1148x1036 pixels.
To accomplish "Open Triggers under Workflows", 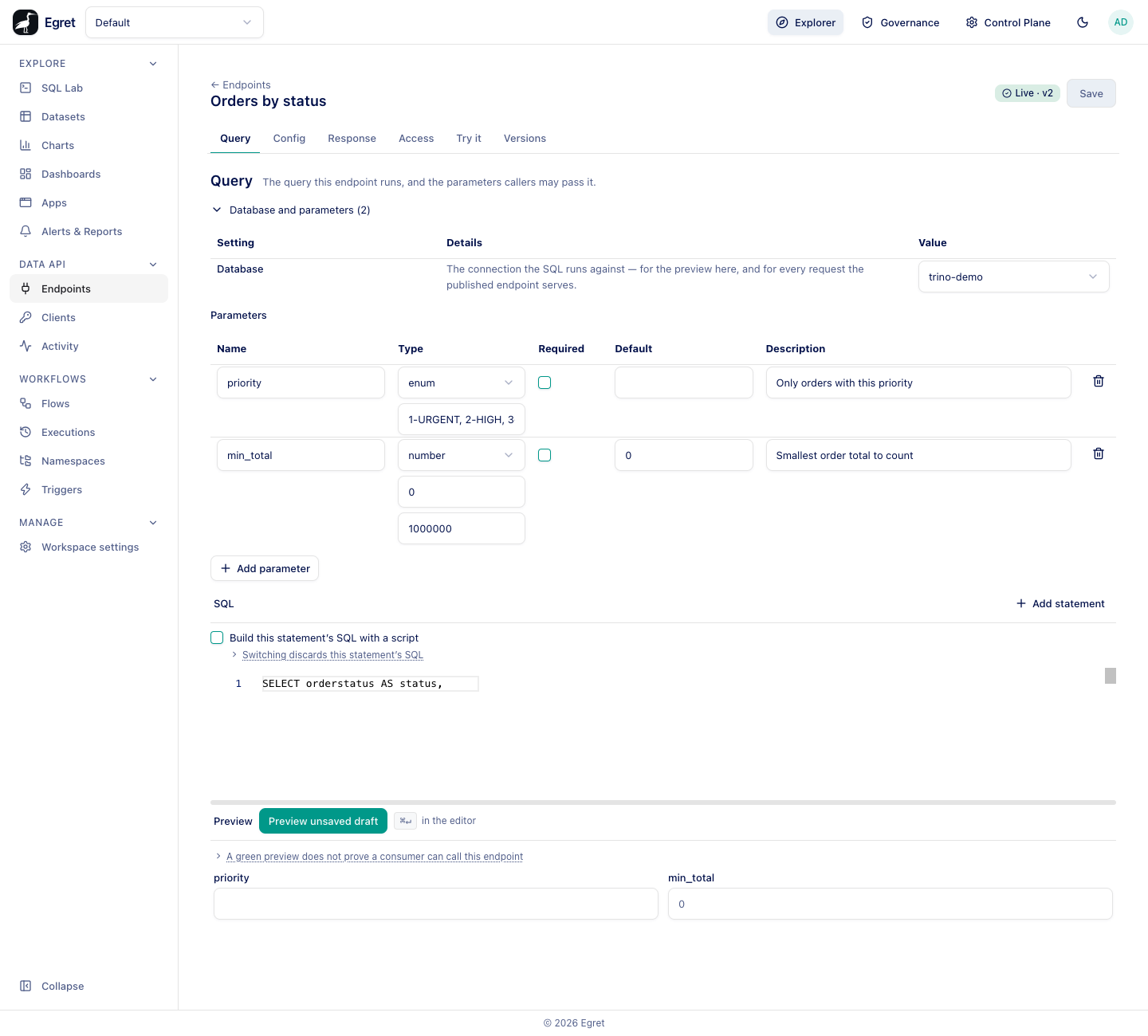I will coord(88,489).
